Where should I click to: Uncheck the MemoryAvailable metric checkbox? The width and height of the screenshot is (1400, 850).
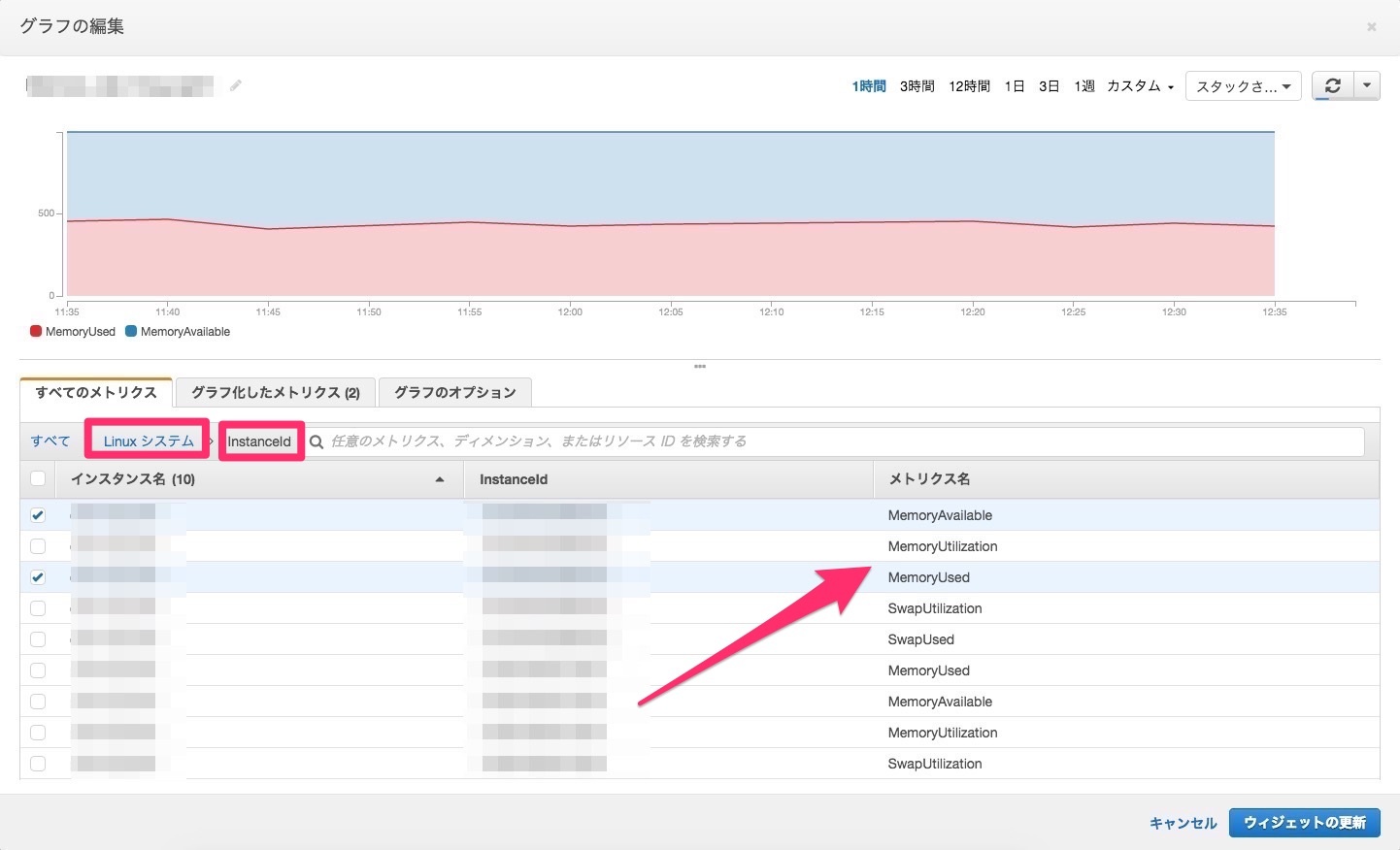[38, 515]
